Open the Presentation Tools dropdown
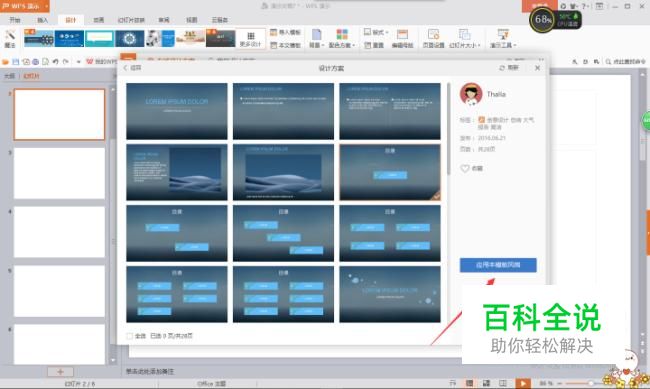 pos(503,39)
